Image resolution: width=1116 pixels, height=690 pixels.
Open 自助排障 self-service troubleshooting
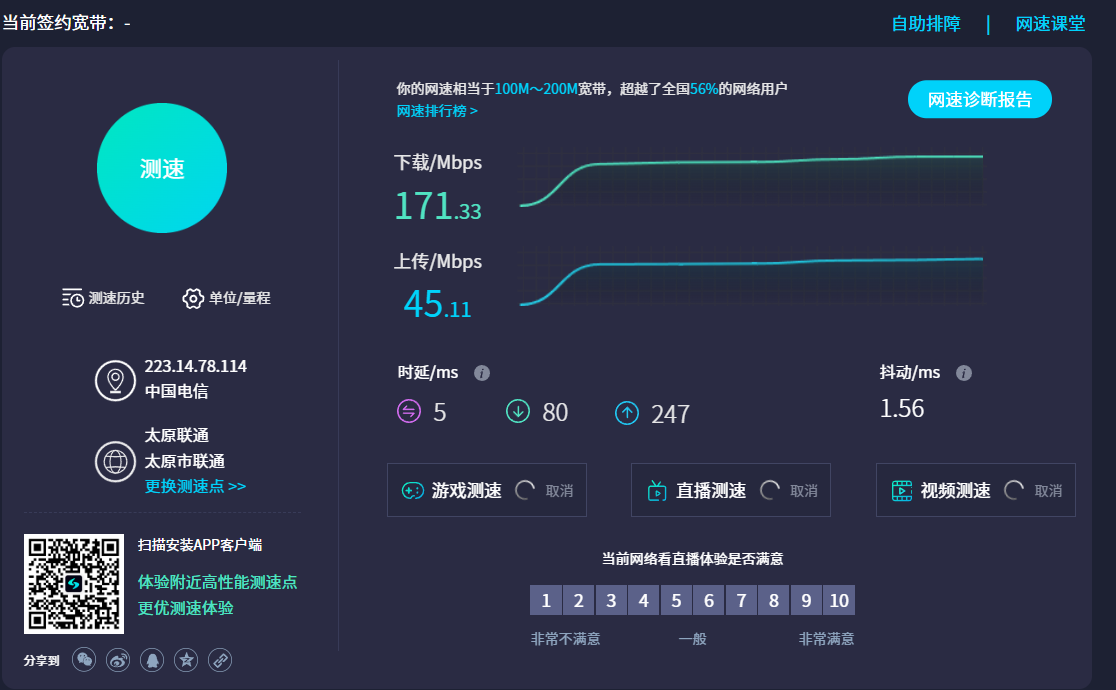coord(926,24)
